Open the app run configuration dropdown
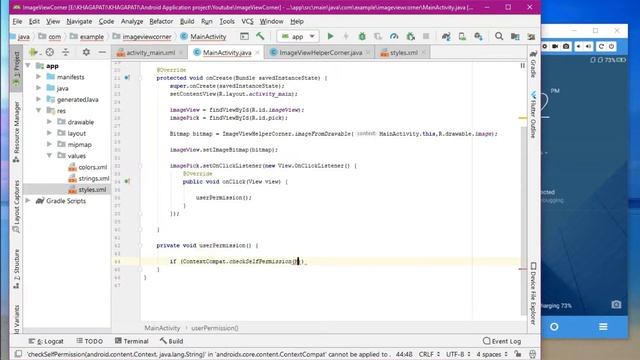The width and height of the screenshot is (640, 360). pos(298,36)
